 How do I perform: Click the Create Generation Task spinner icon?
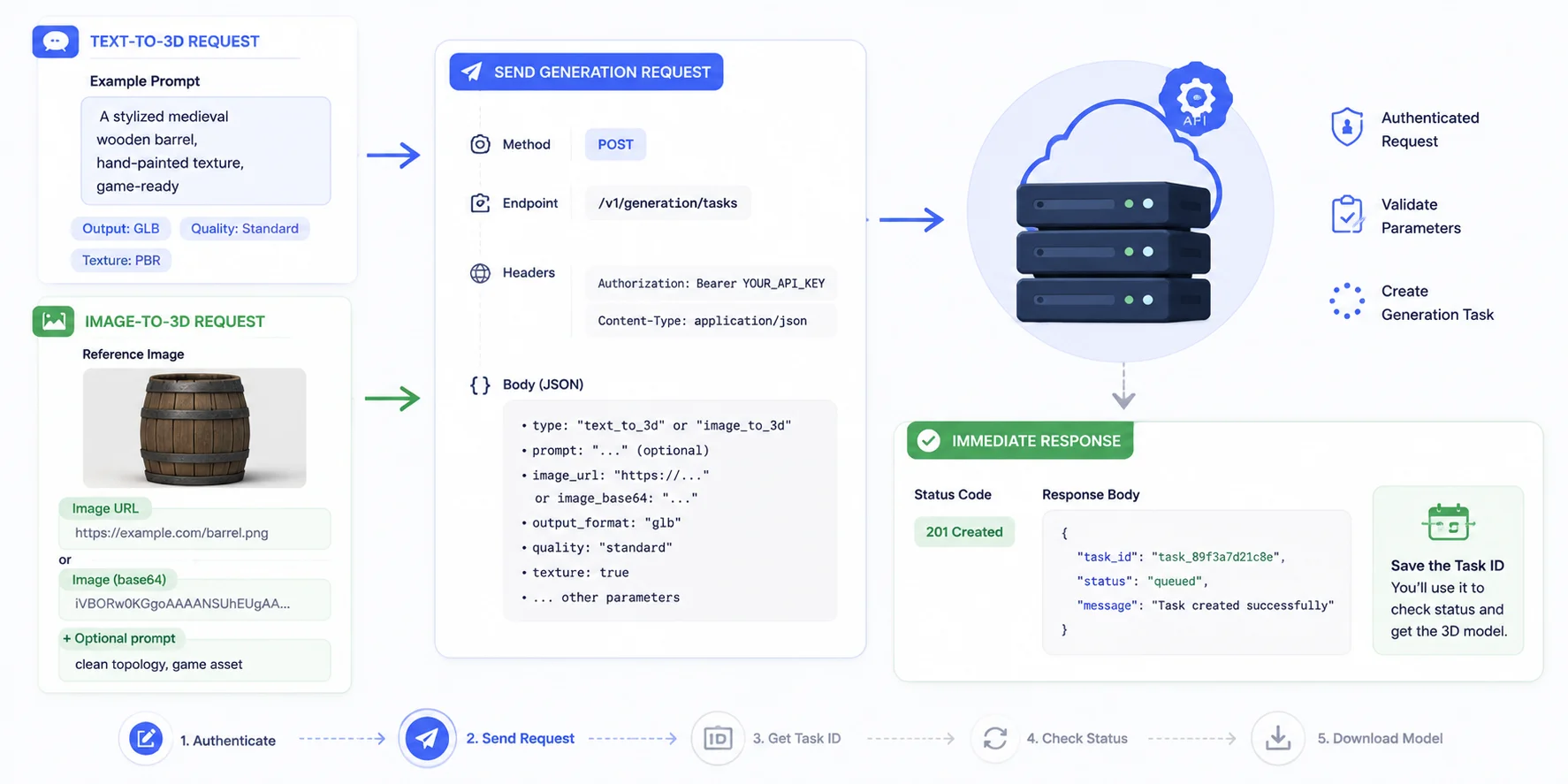click(1347, 301)
